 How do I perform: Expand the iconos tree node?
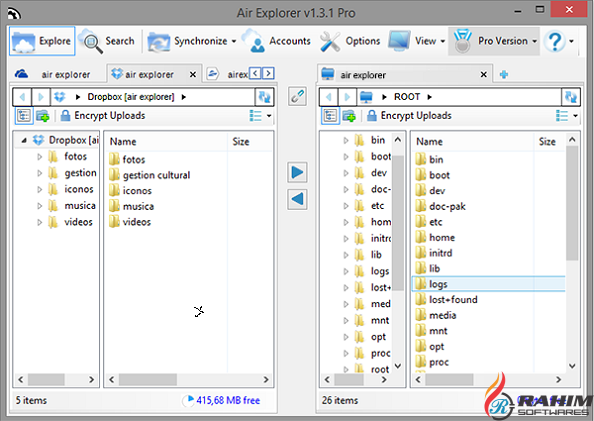[39, 189]
